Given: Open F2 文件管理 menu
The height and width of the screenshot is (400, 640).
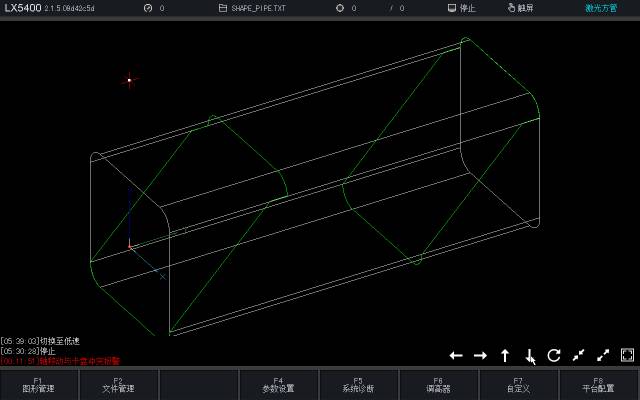Looking at the screenshot, I should point(118,385).
